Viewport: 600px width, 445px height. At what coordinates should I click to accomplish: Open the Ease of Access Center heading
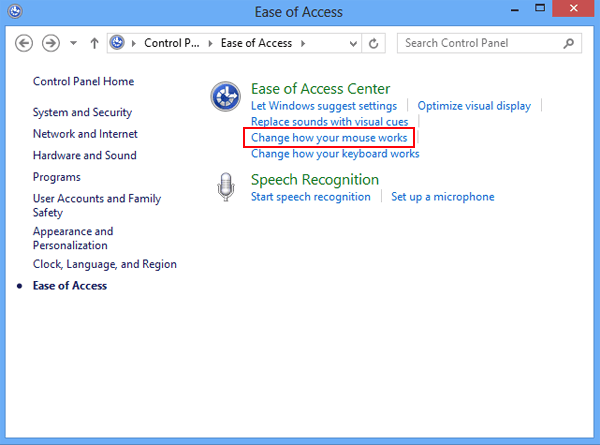(320, 89)
